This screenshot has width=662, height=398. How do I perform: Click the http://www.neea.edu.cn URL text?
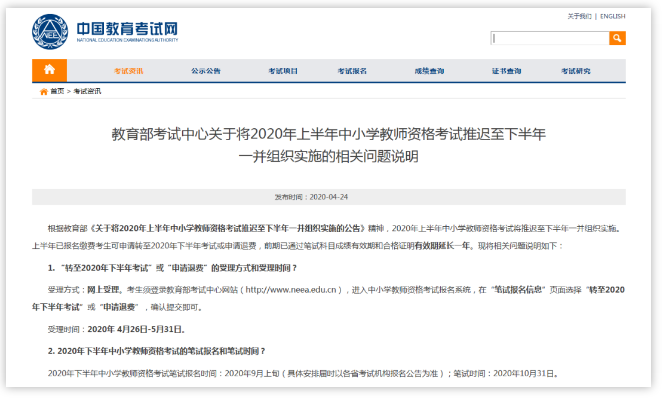(x=291, y=290)
